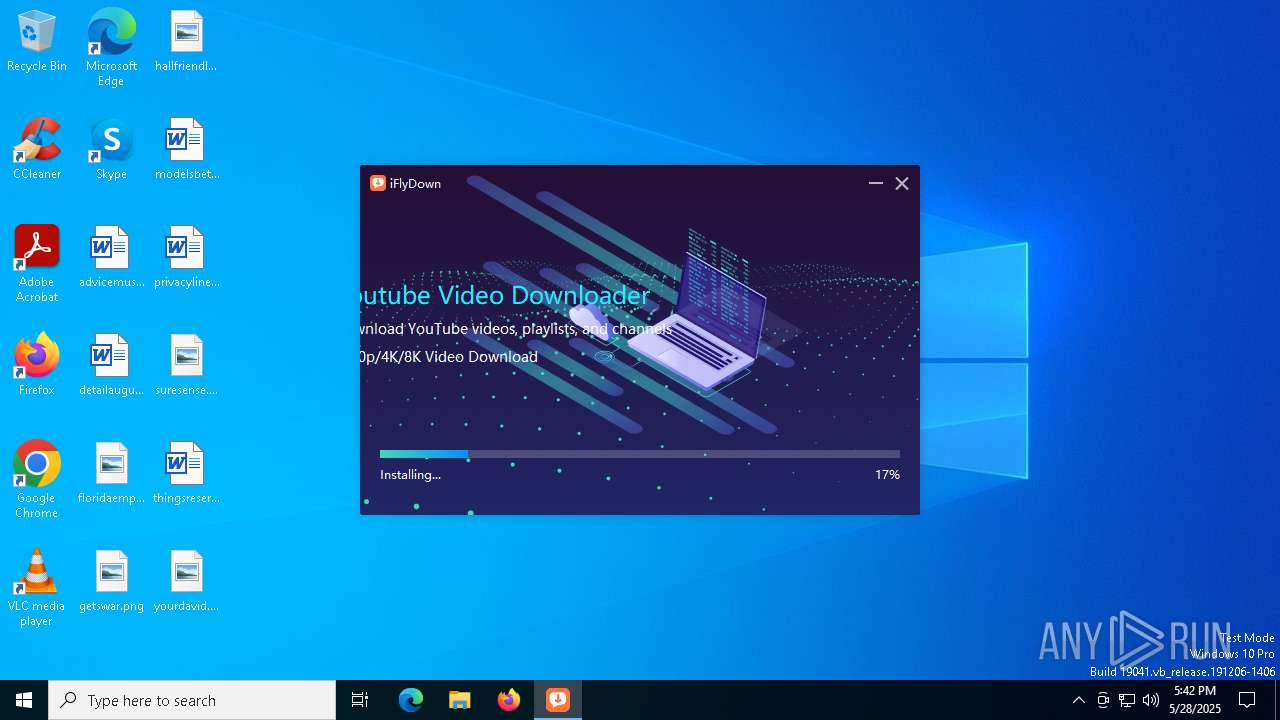Select the modelsbet... Word document

186,150
